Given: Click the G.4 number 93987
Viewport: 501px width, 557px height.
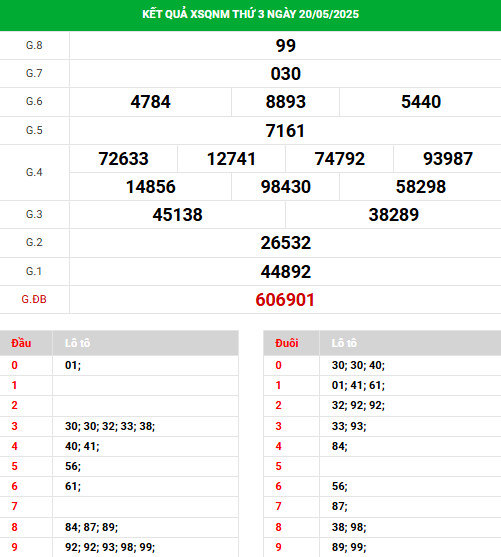Looking at the screenshot, I should tap(448, 159).
